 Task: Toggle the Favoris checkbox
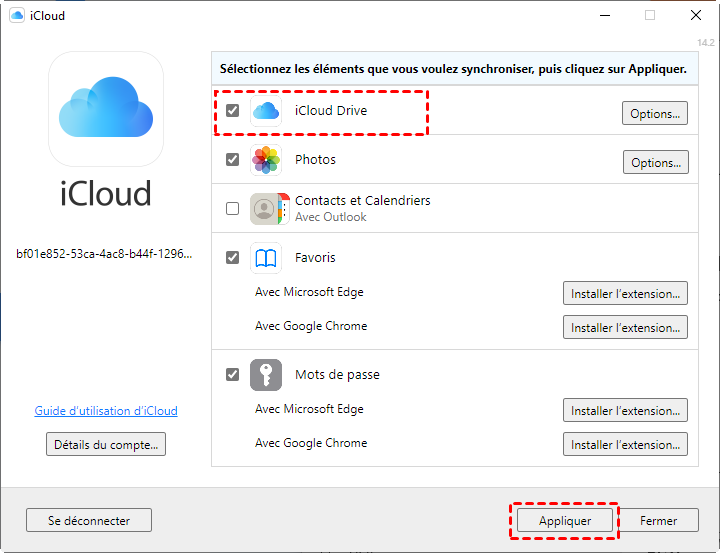click(x=233, y=258)
